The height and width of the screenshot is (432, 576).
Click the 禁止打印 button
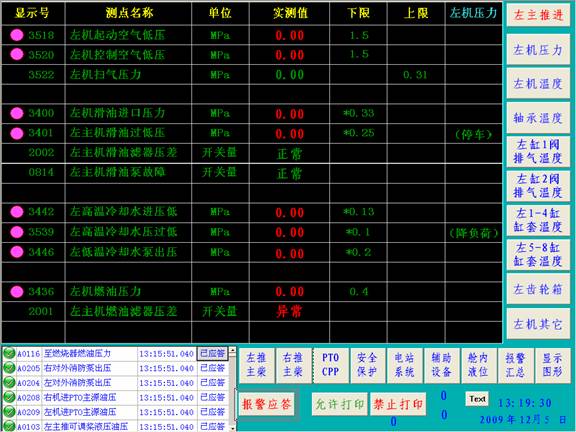pos(398,404)
